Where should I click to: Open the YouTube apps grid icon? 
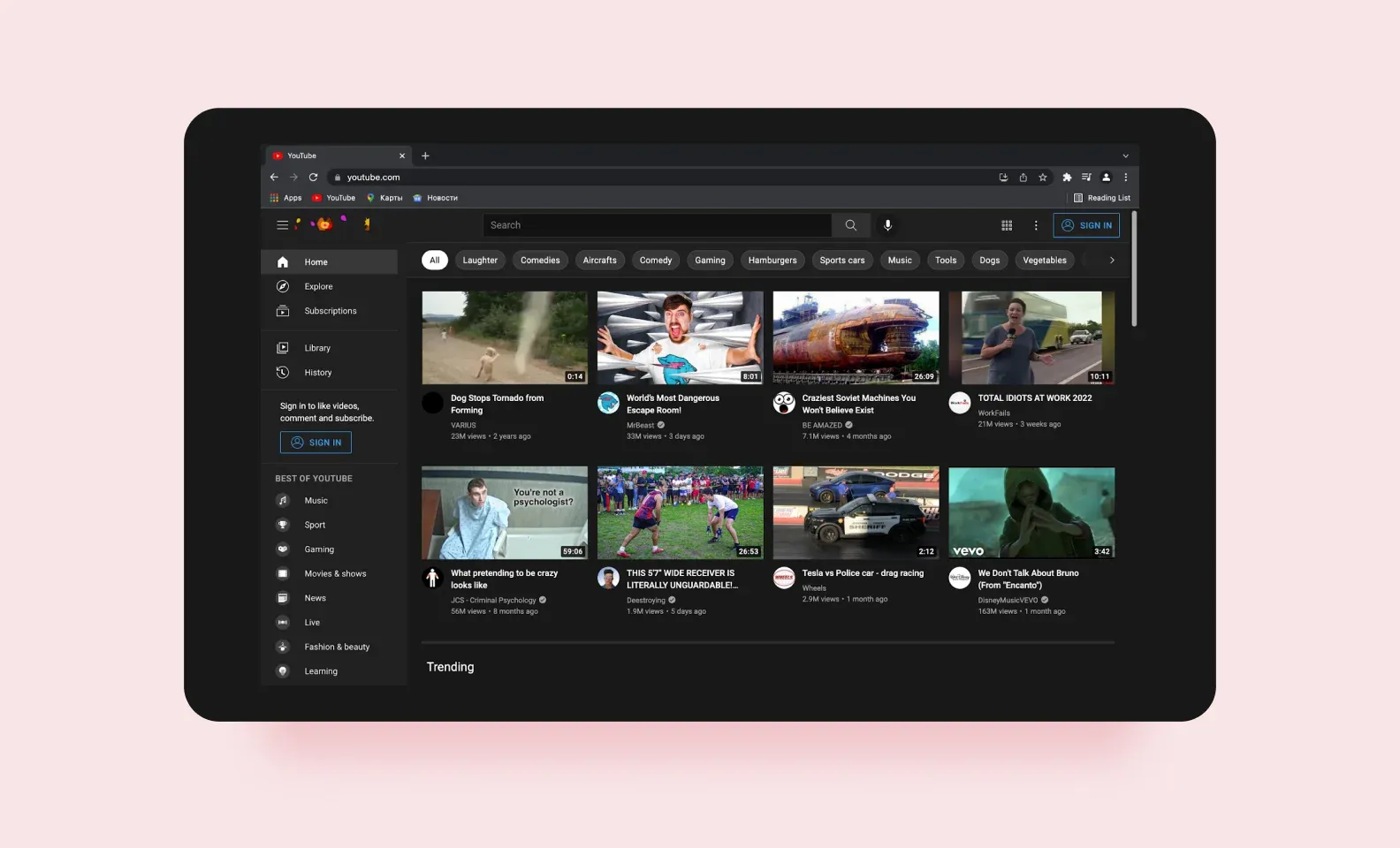tap(1007, 225)
